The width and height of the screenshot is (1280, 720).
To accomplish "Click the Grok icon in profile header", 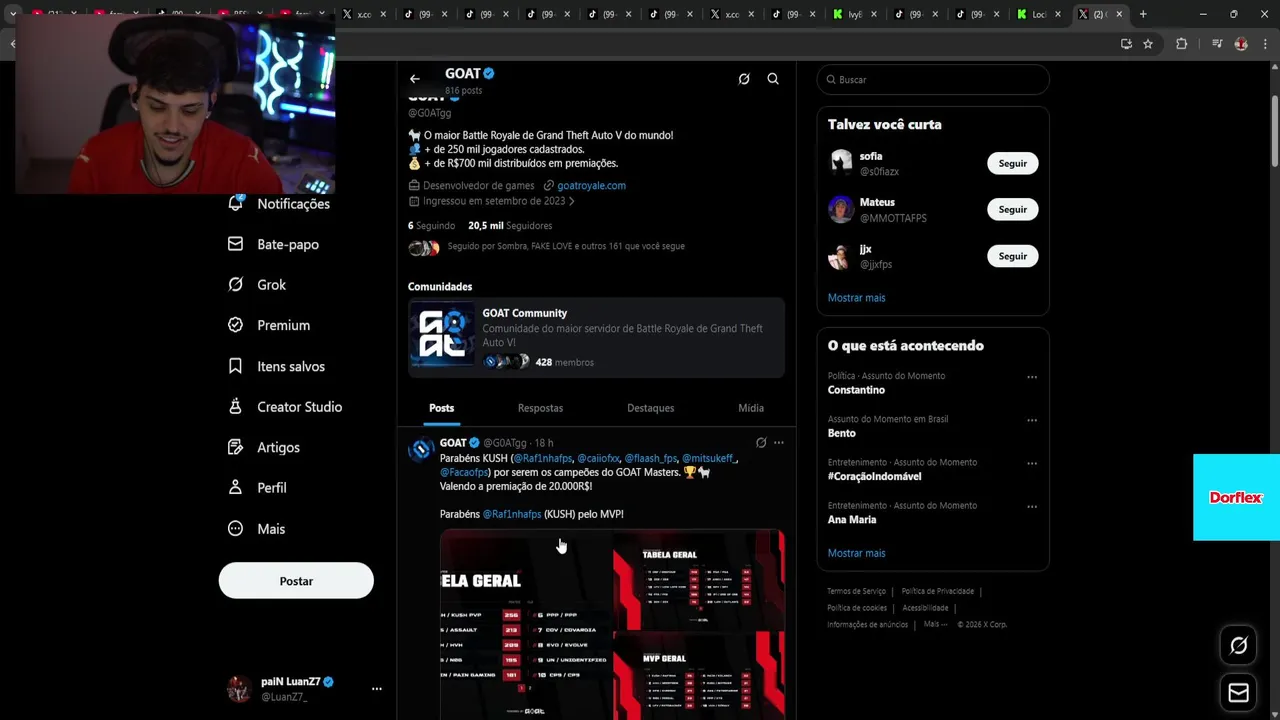I will coord(744,79).
